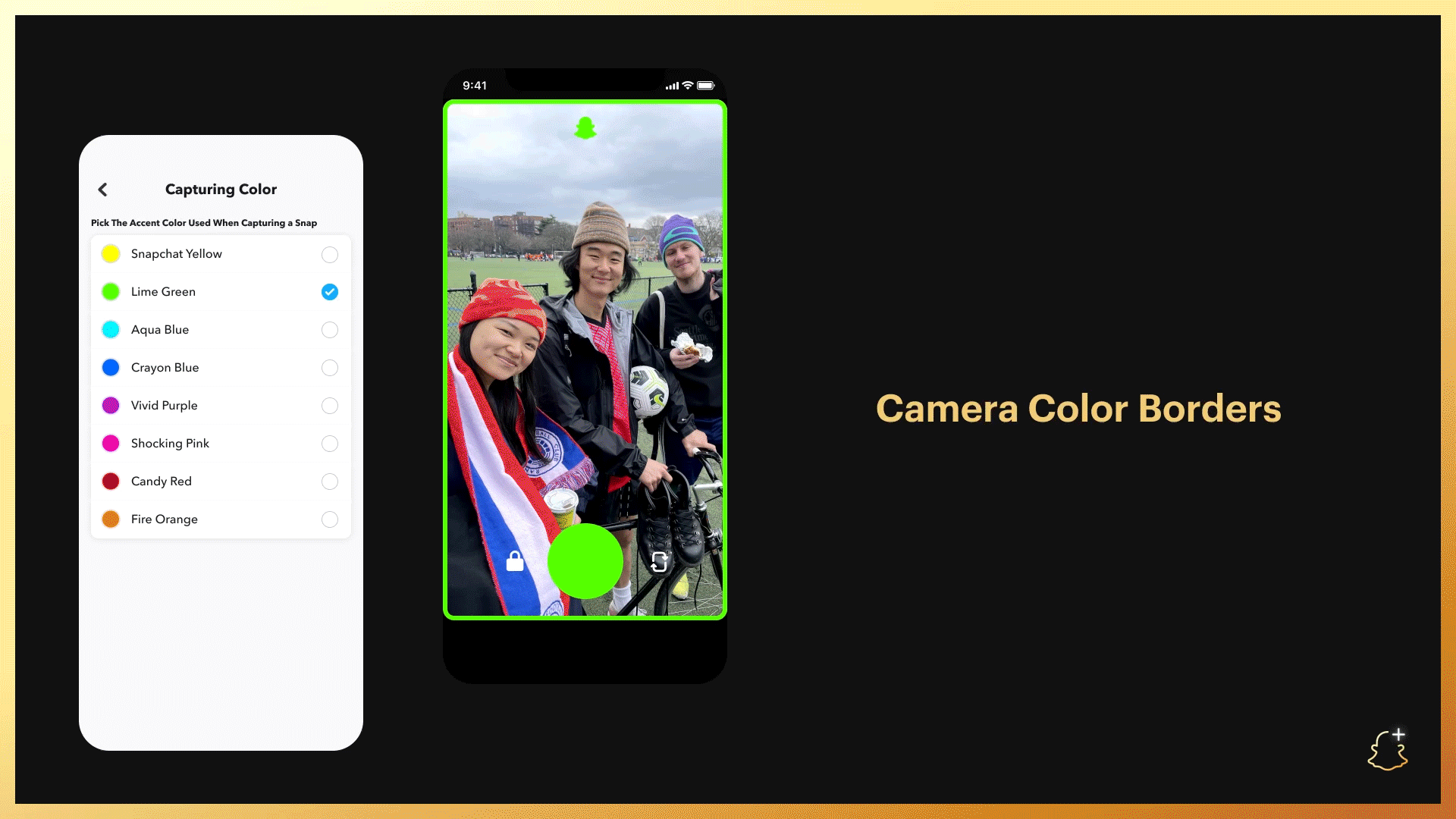Click the green capture button on camera
Image resolution: width=1456 pixels, height=819 pixels.
586,561
